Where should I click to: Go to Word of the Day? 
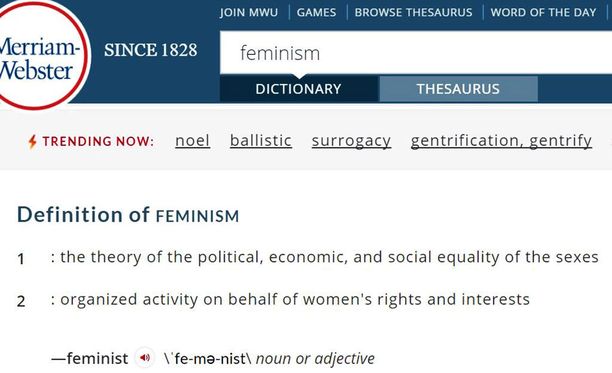[543, 12]
